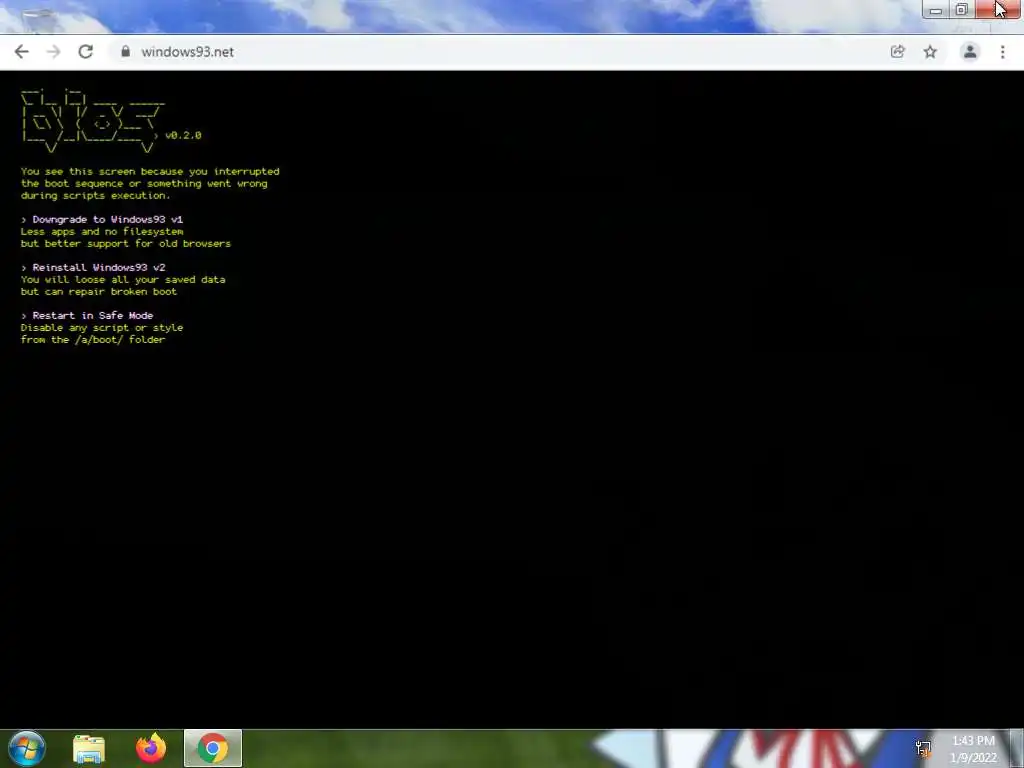This screenshot has height=768, width=1024.
Task: Click the network tray icon
Action: (923, 748)
